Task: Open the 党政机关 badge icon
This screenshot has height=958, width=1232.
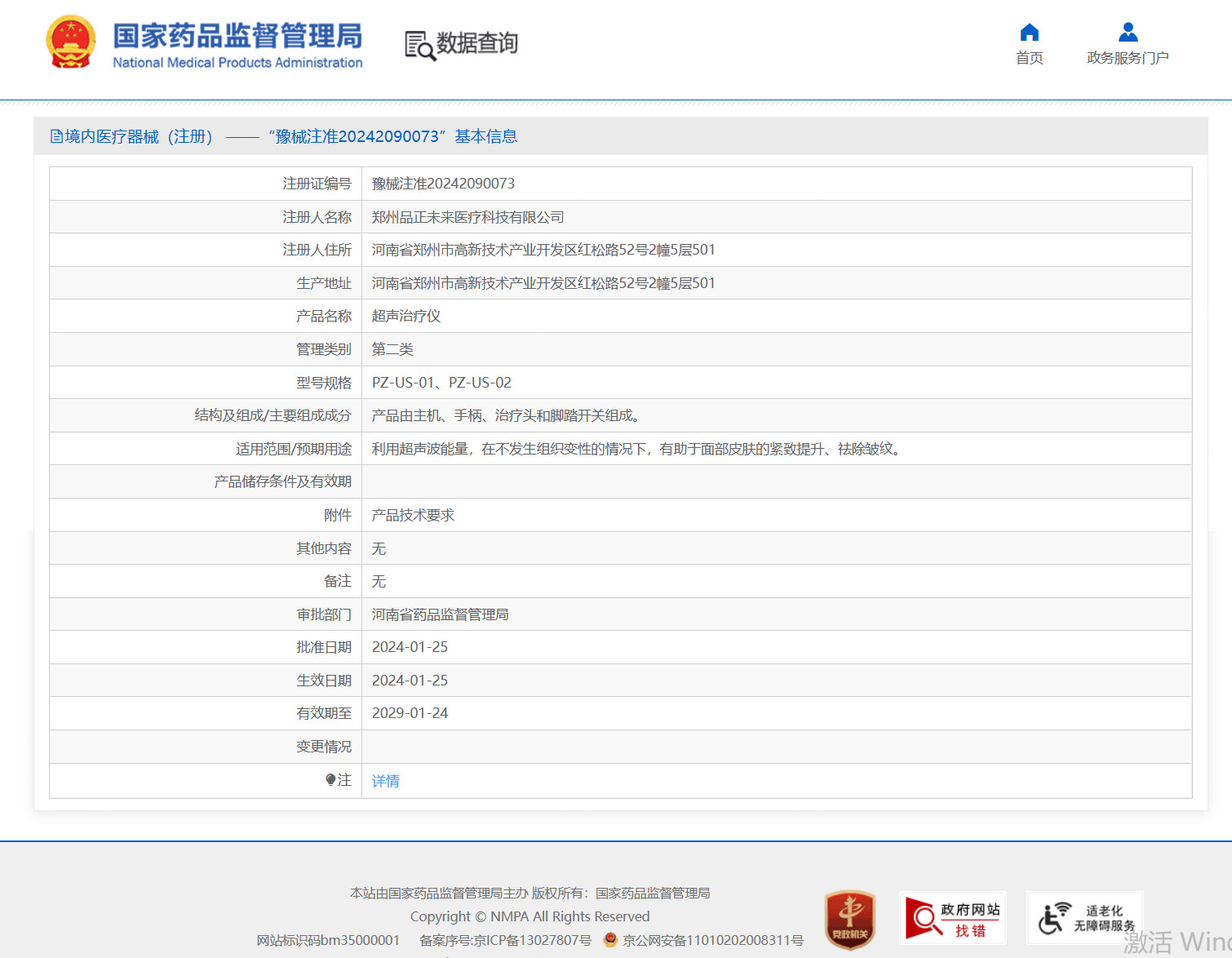Action: point(849,920)
